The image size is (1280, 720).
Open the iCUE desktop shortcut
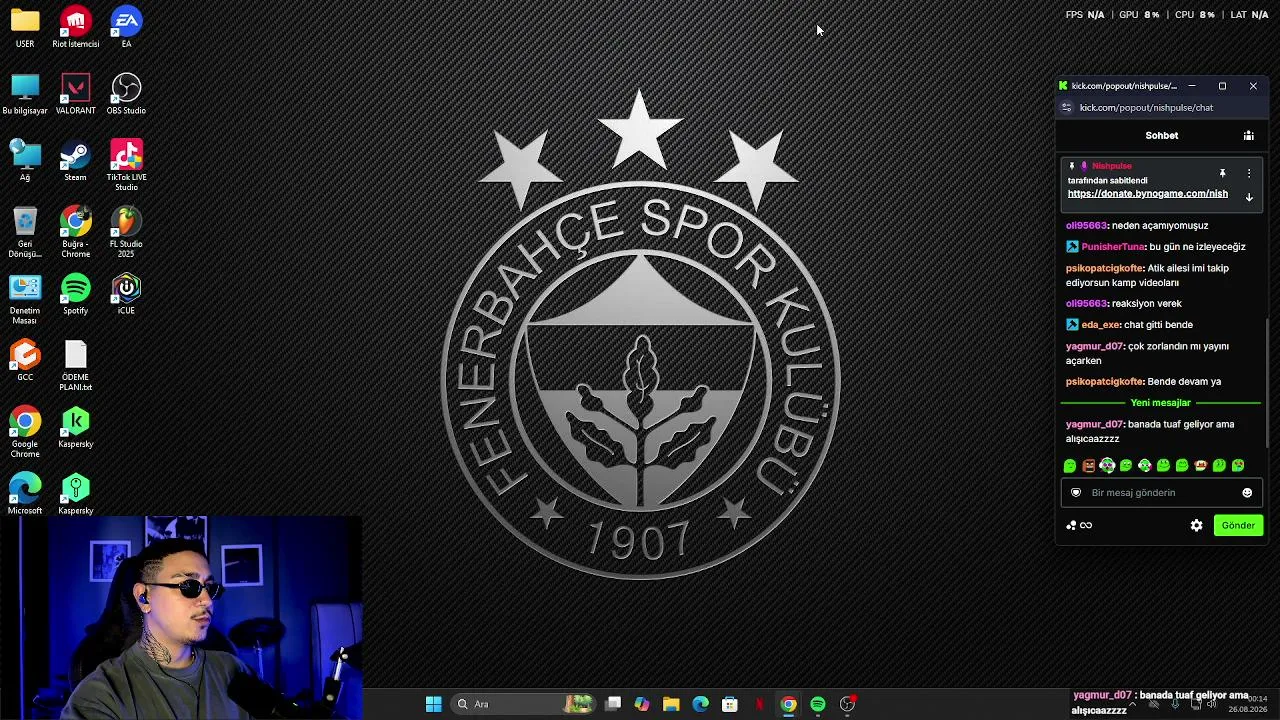(x=126, y=294)
